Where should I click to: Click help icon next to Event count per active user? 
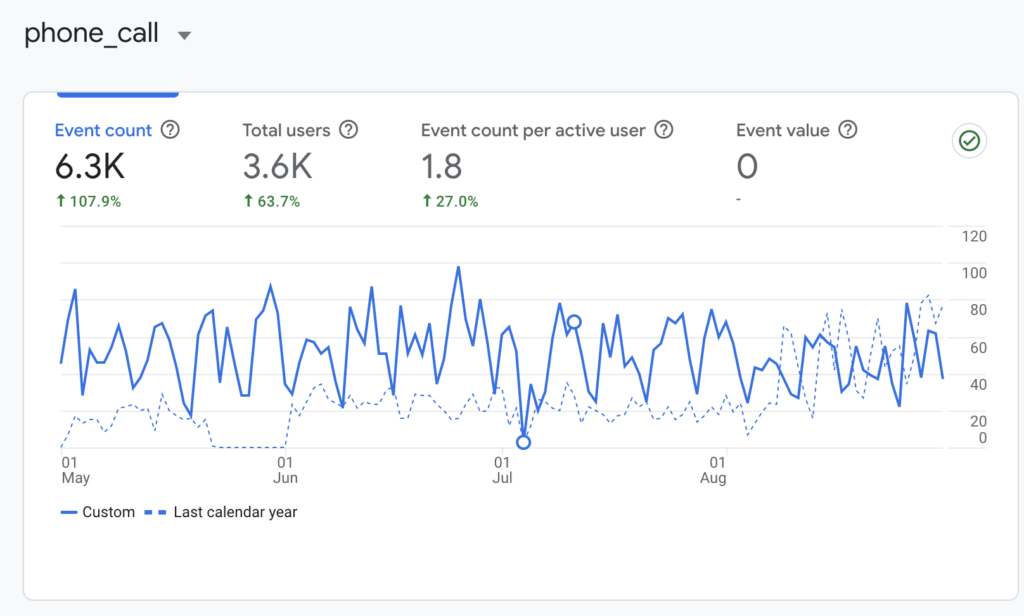point(663,130)
